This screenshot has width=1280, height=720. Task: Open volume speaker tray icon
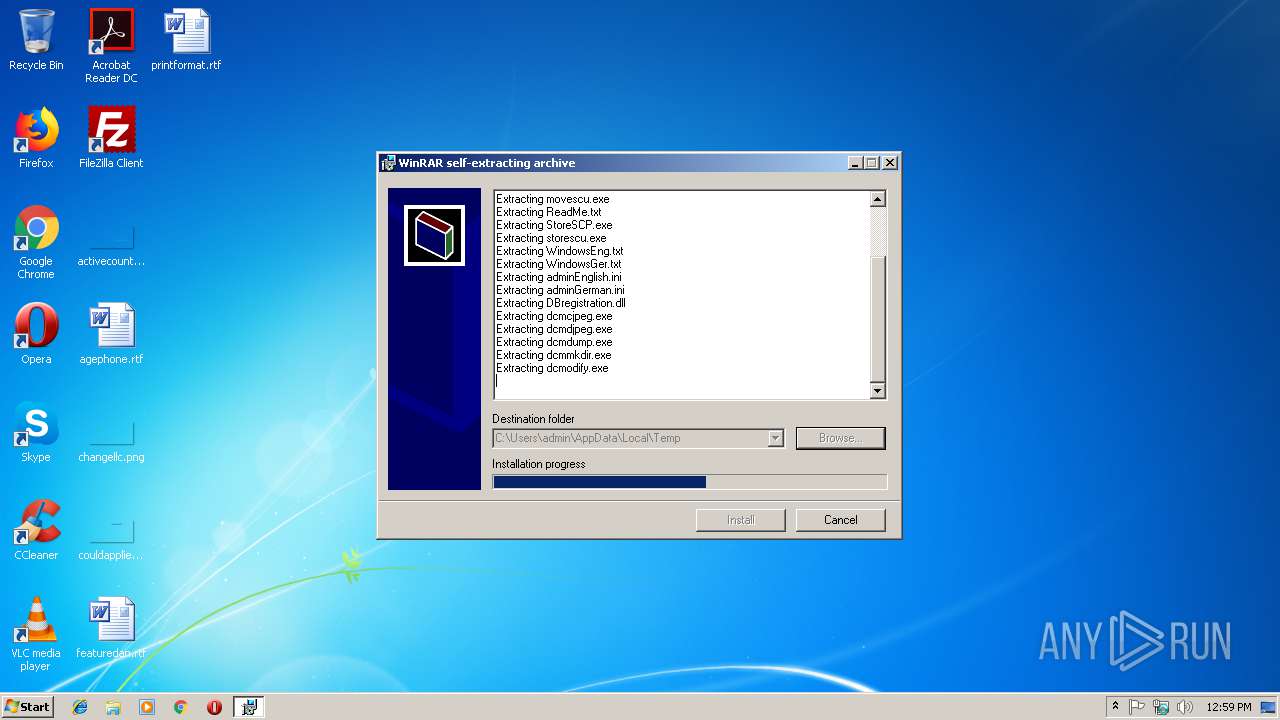(x=1185, y=707)
